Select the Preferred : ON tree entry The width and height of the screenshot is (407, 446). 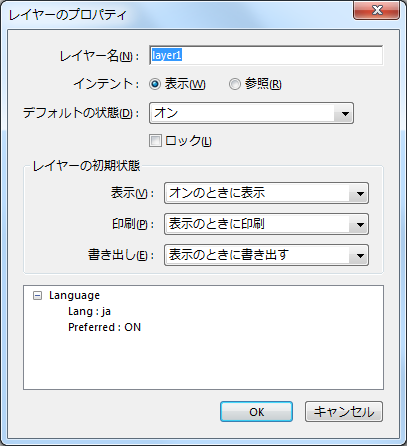point(104,327)
